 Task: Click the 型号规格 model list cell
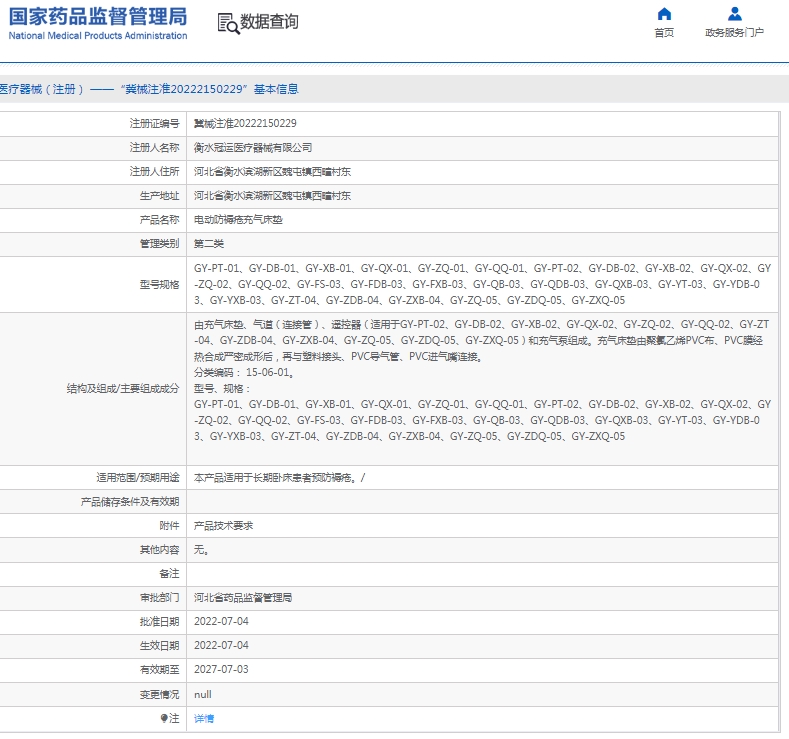point(482,284)
